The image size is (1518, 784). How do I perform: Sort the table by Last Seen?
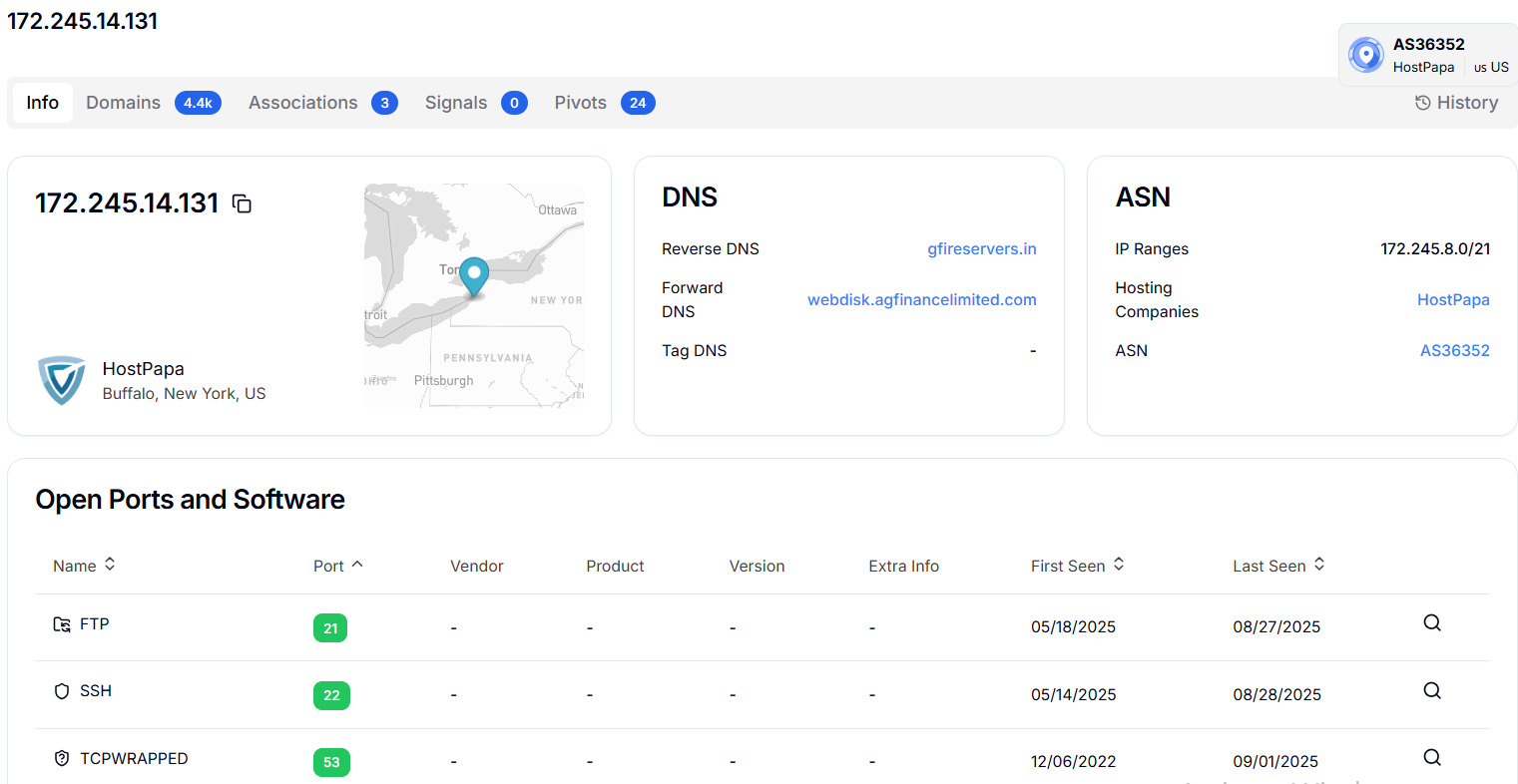[x=1278, y=566]
